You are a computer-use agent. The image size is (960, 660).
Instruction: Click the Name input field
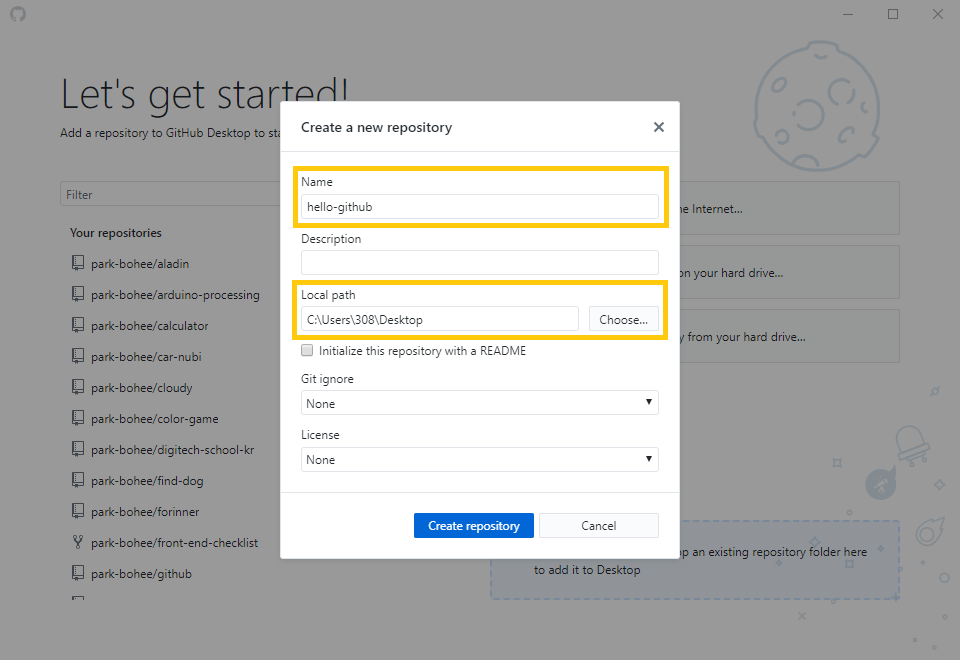479,207
